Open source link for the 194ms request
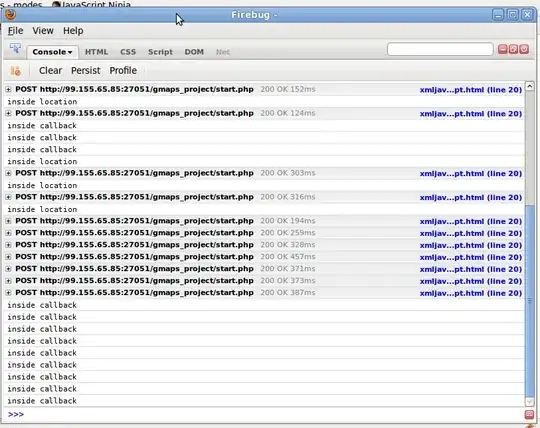 coord(471,221)
